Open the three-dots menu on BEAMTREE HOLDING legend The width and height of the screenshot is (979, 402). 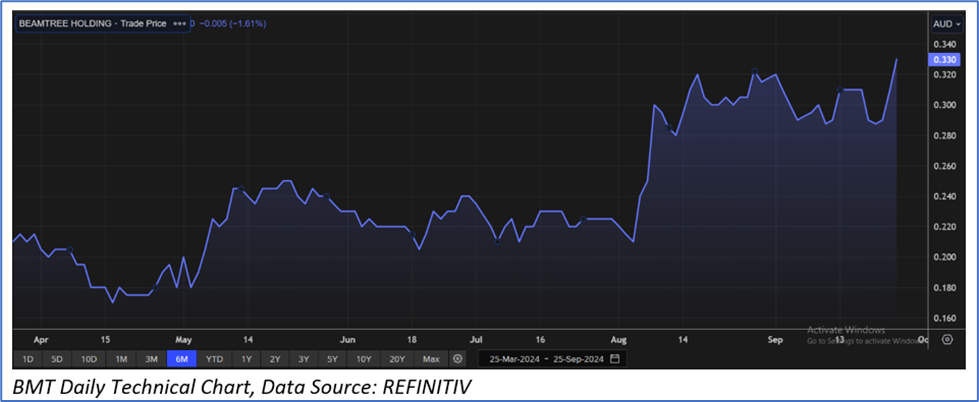click(x=179, y=22)
